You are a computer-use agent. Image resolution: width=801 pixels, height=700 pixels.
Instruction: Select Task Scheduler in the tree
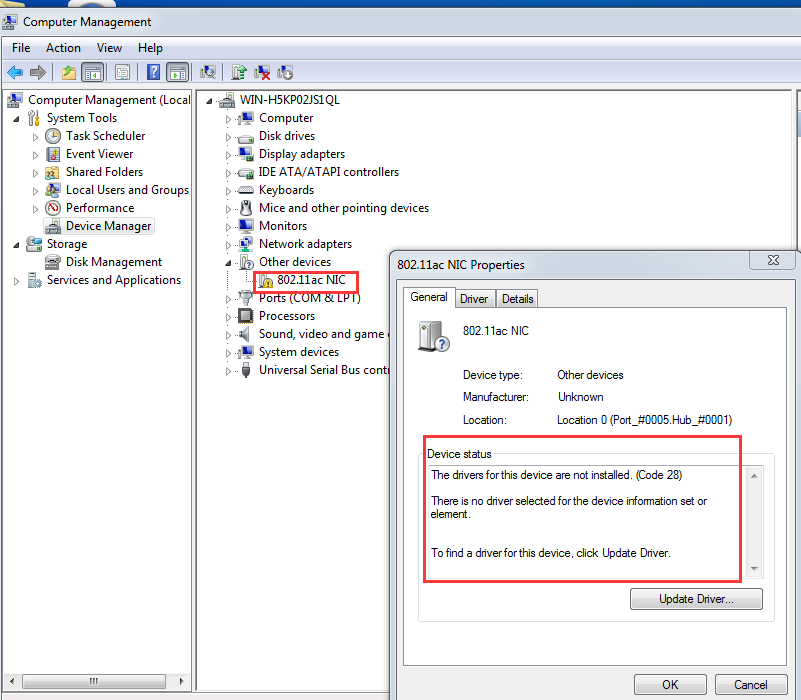click(x=105, y=136)
